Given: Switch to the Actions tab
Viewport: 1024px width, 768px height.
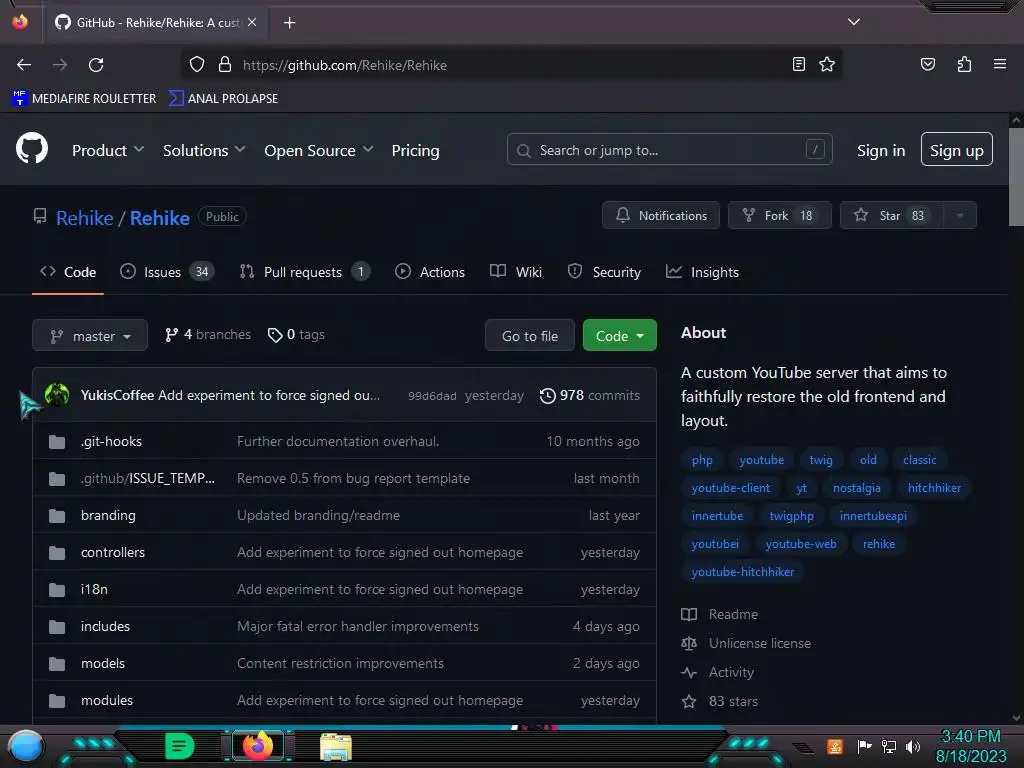Looking at the screenshot, I should pos(430,272).
